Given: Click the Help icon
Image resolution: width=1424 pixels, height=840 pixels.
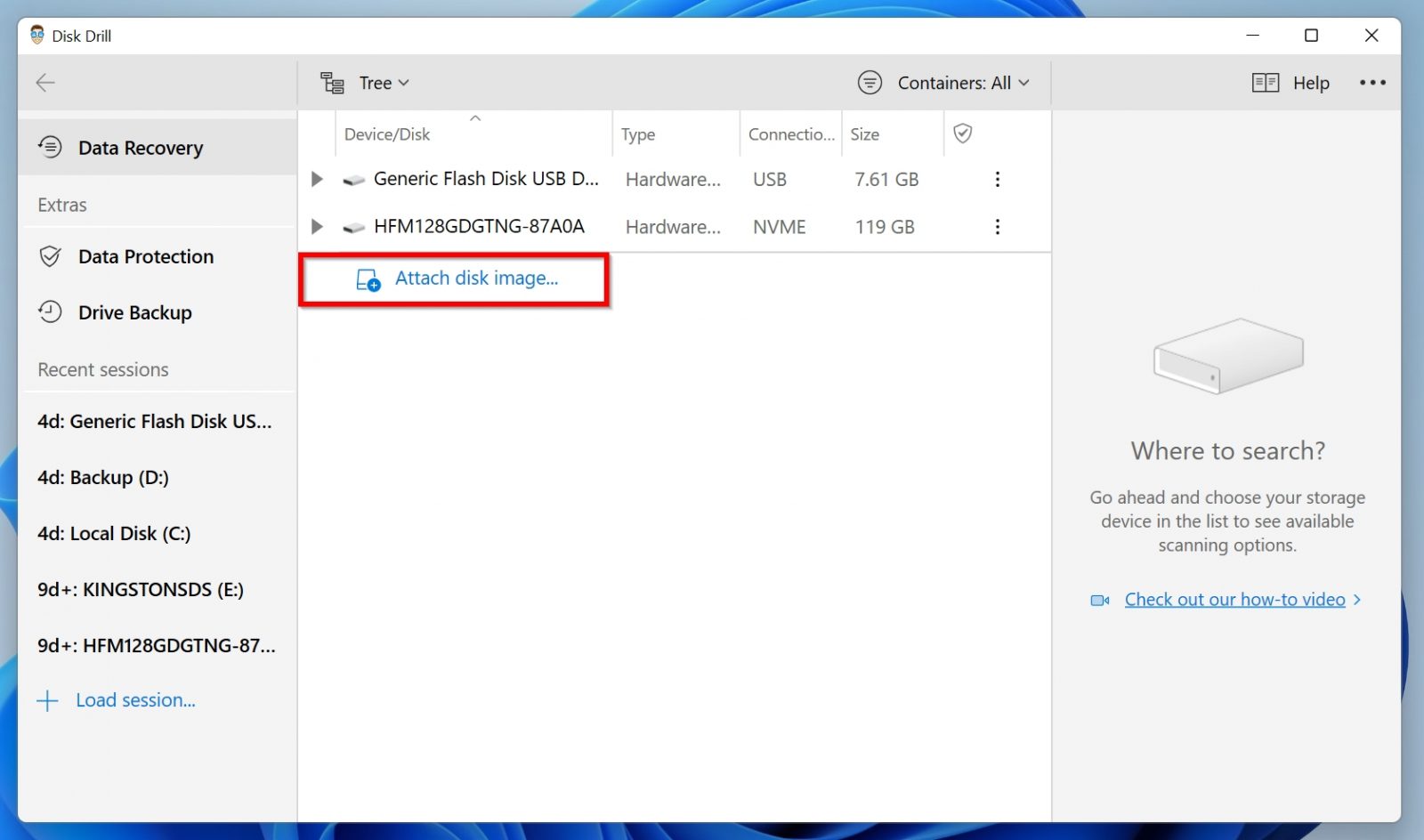Looking at the screenshot, I should [x=1264, y=82].
